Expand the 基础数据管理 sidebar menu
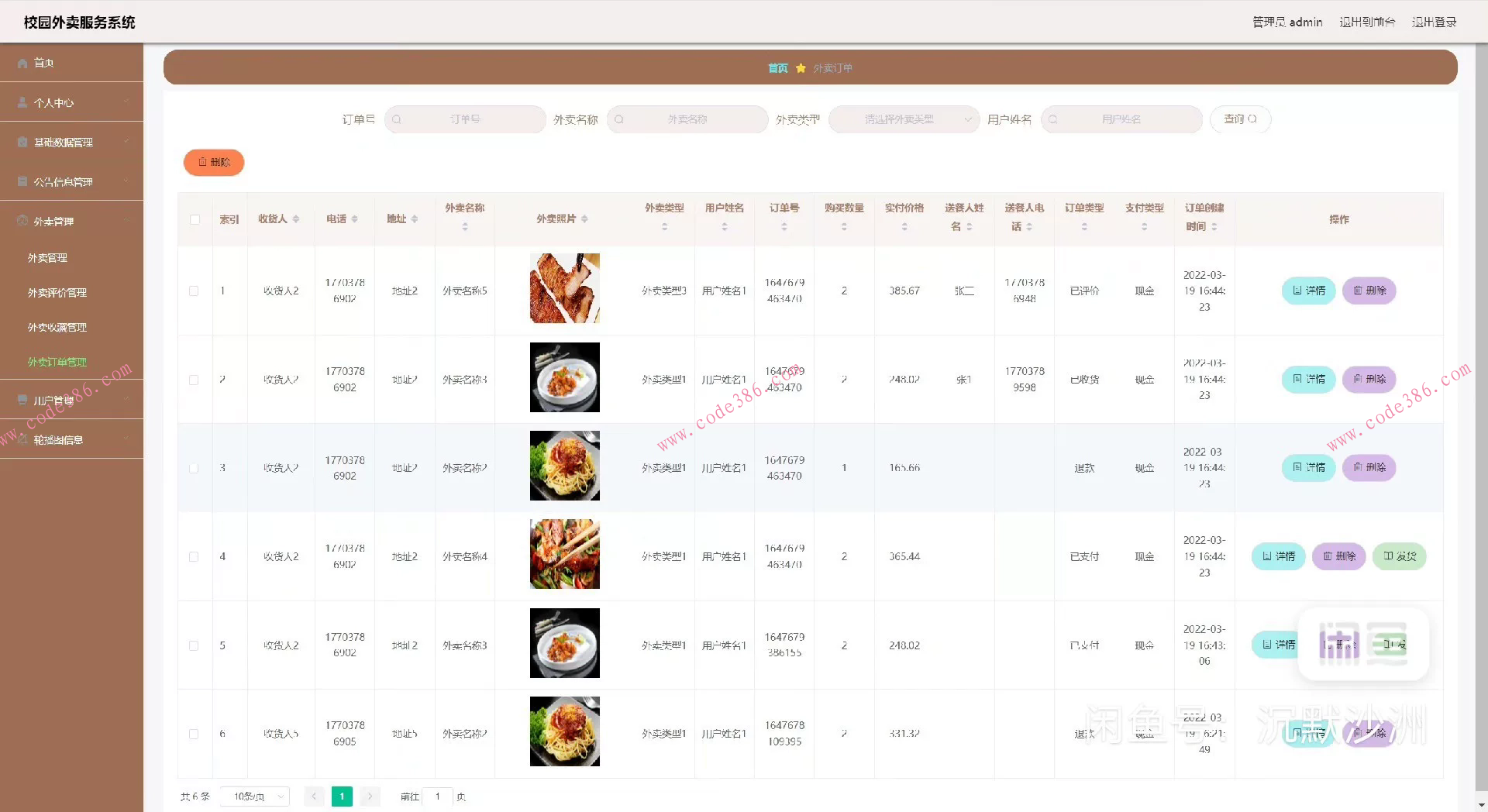Screen dimensions: 1488x812 click(x=71, y=142)
